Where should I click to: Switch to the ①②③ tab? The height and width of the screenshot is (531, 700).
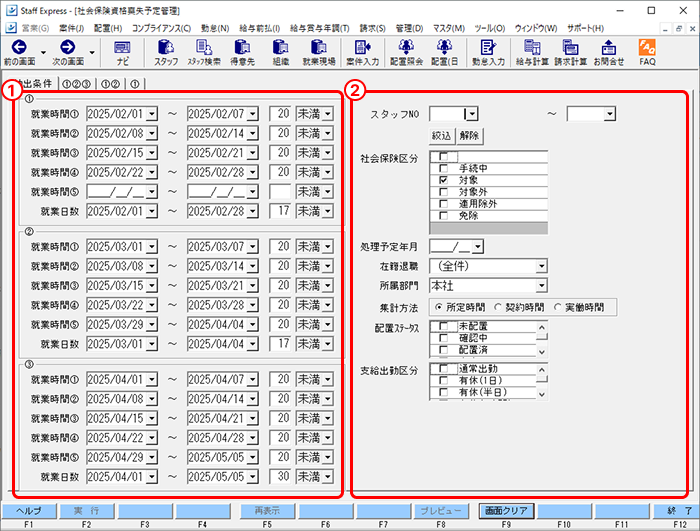76,84
